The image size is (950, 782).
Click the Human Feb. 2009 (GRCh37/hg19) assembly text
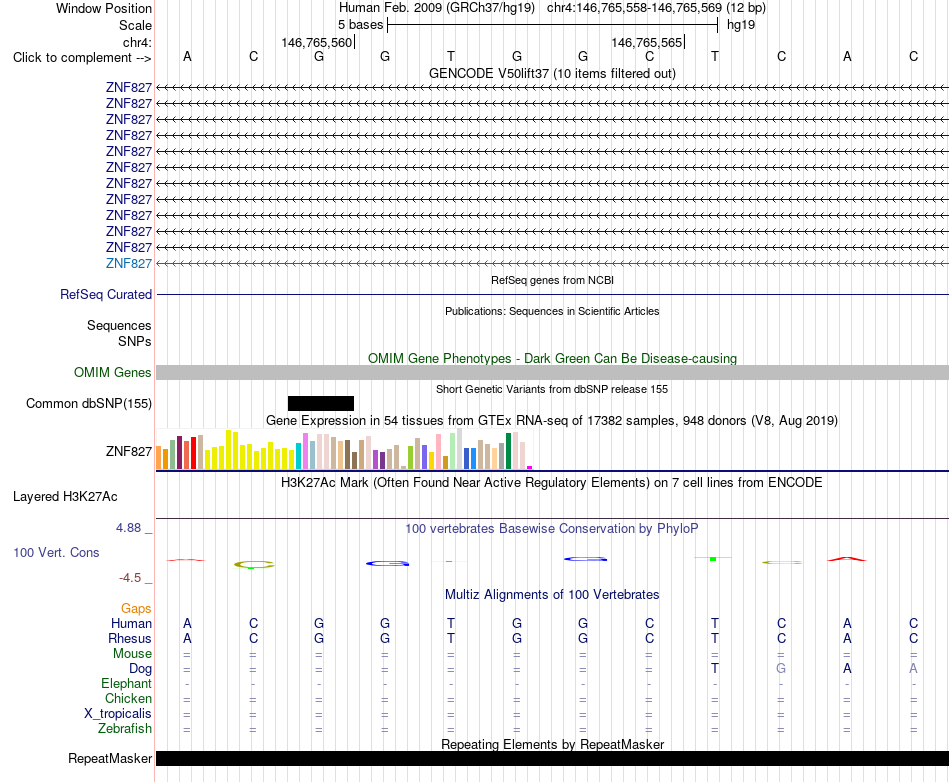437,8
